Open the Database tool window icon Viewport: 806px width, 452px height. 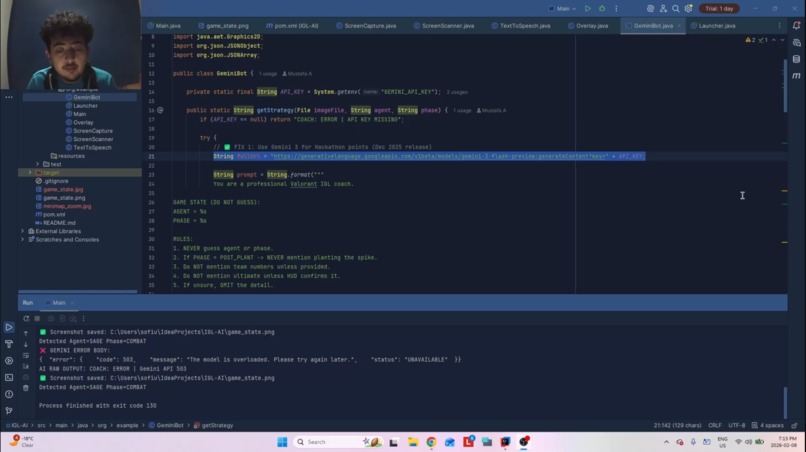pyautogui.click(x=796, y=59)
